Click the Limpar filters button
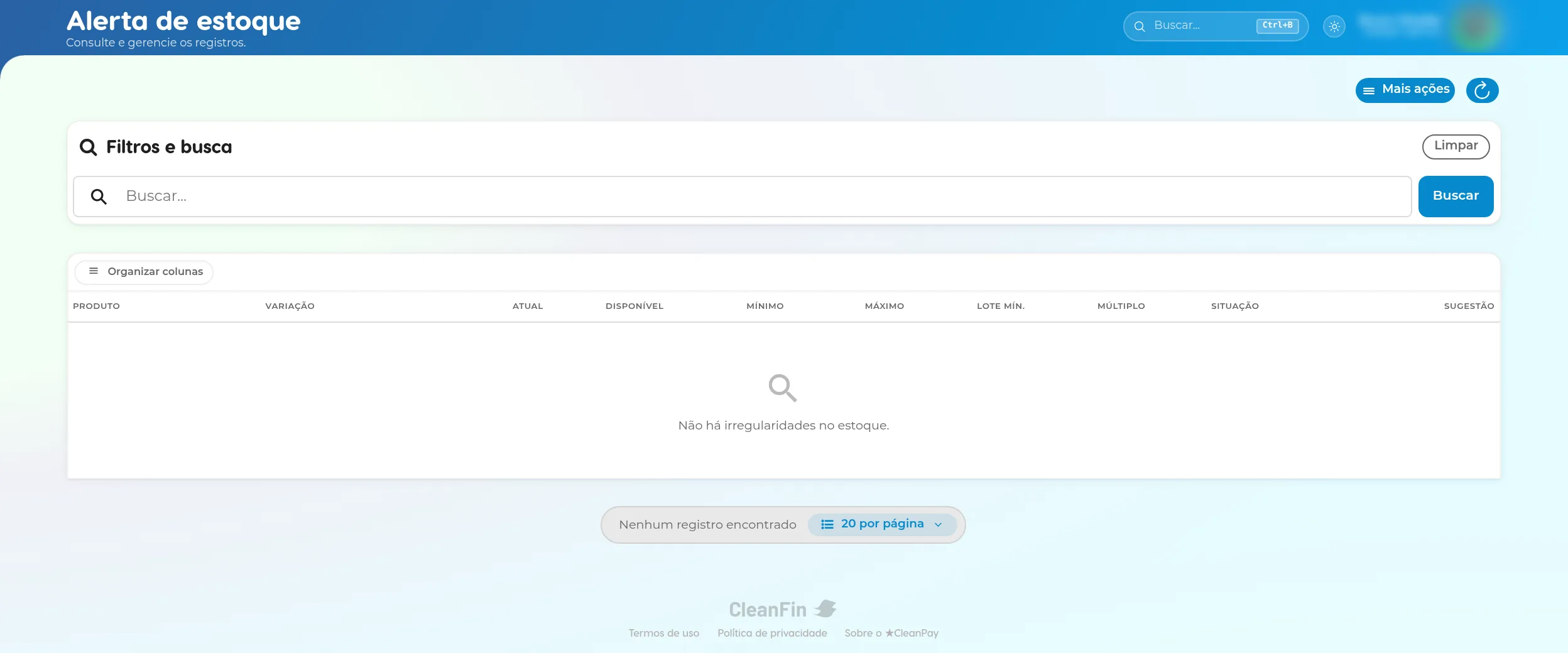1568x653 pixels. (1456, 146)
